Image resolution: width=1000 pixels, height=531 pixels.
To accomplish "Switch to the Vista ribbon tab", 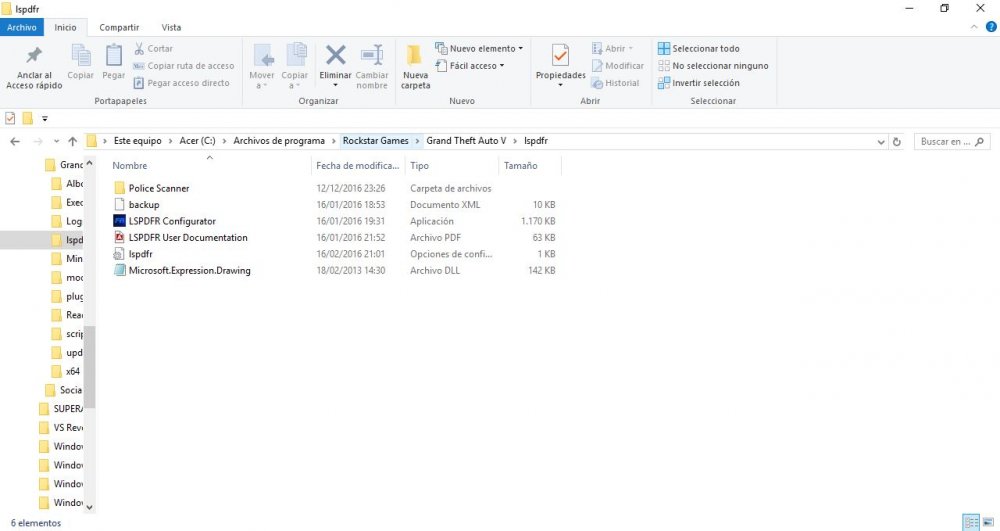I will point(171,27).
